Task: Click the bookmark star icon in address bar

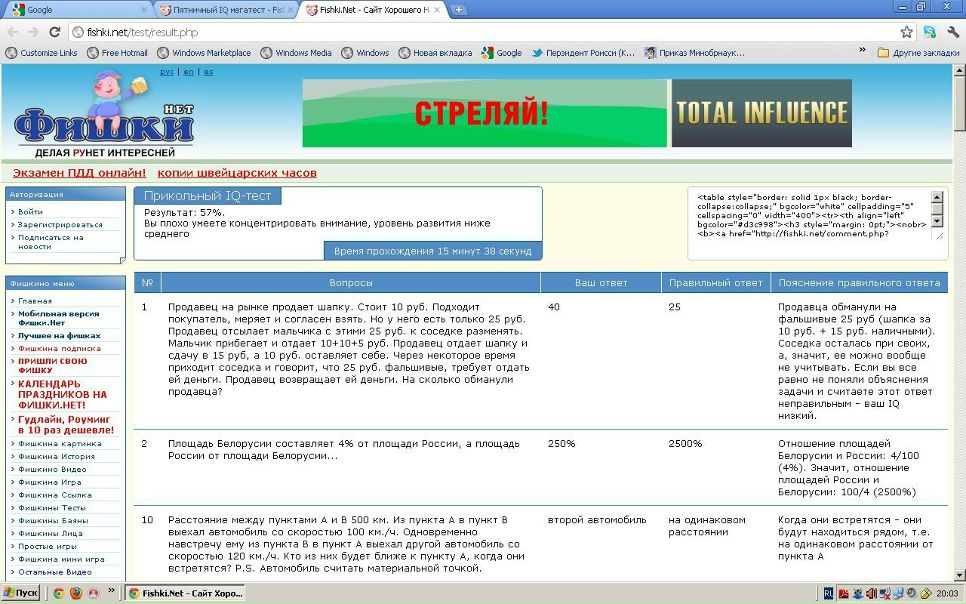Action: (906, 32)
